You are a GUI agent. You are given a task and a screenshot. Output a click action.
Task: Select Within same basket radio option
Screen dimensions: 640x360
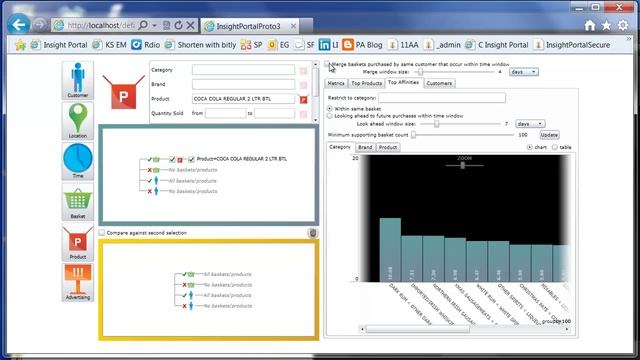329,109
